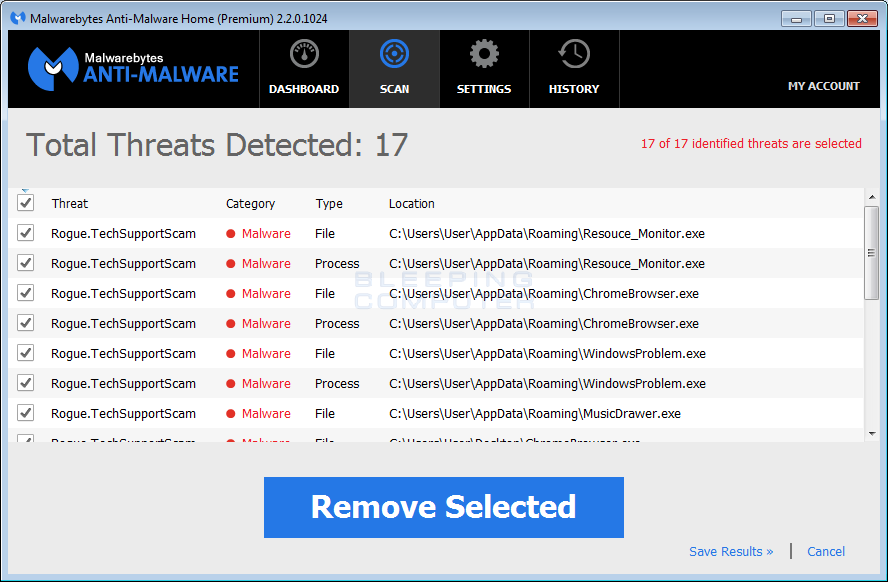The width and height of the screenshot is (888, 582).
Task: Click '17 of 17 identified threats are selected' text
Action: tap(751, 144)
